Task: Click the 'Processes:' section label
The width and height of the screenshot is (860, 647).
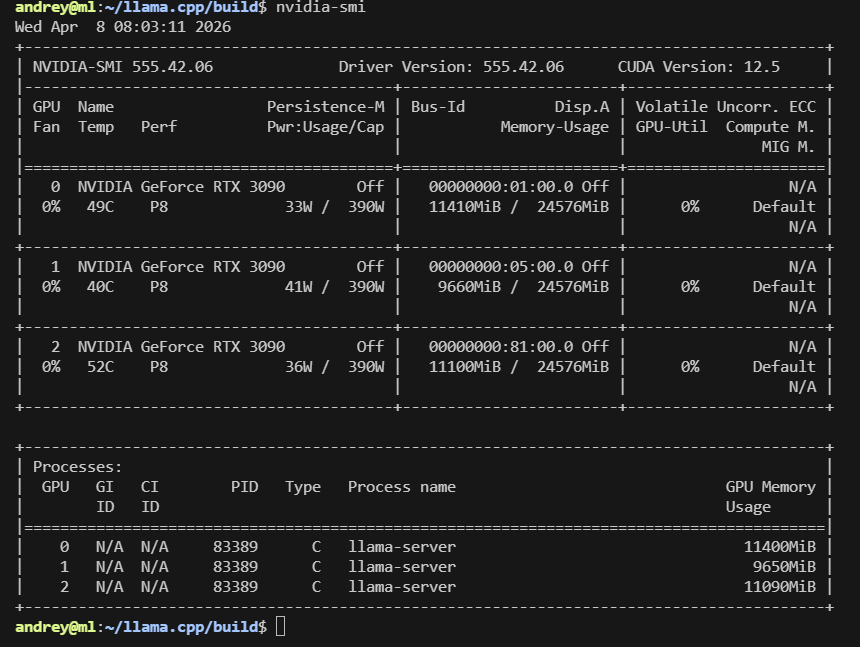Action: click(77, 467)
